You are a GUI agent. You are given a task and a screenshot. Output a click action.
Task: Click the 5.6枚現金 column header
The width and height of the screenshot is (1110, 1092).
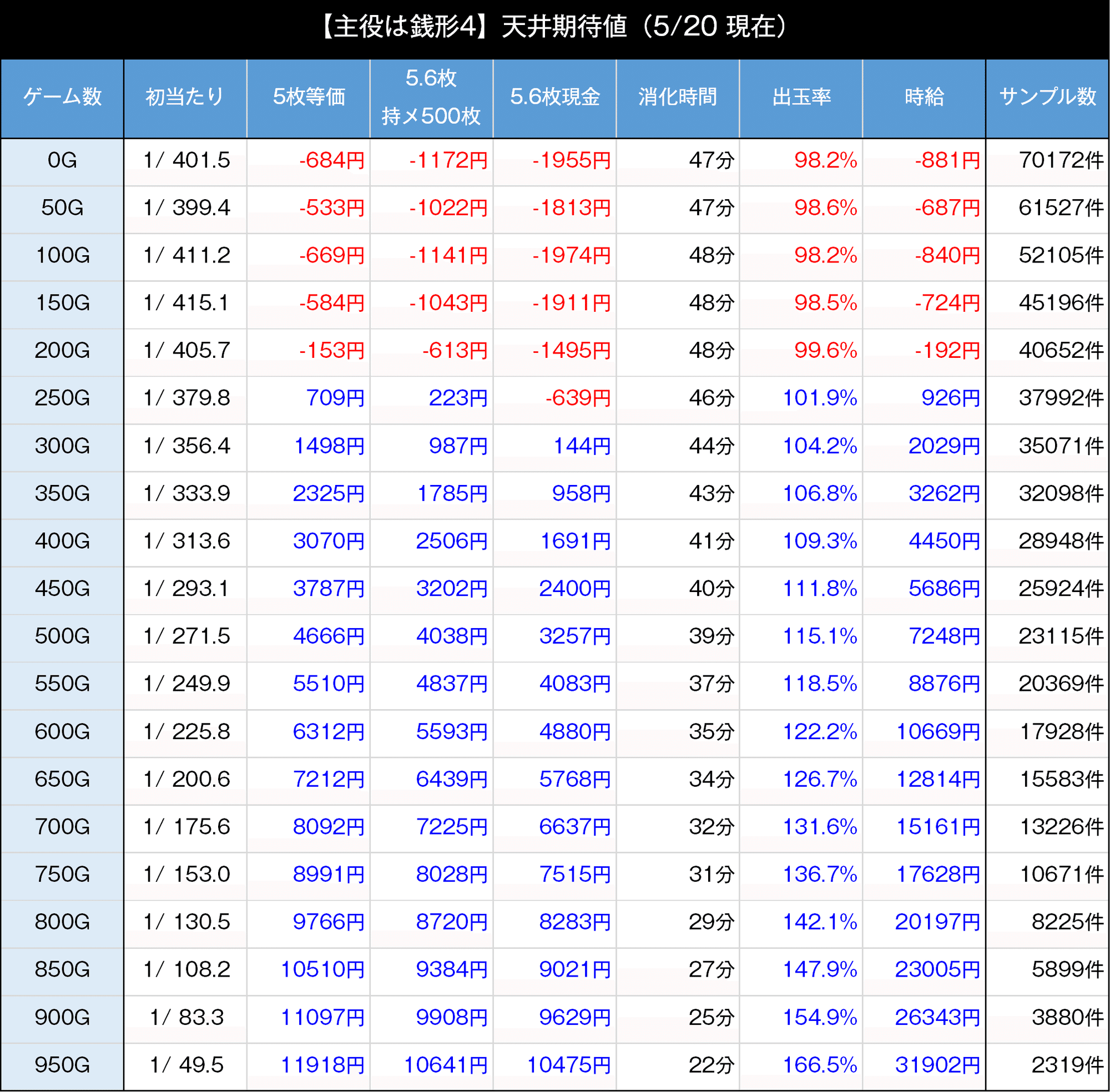[554, 97]
